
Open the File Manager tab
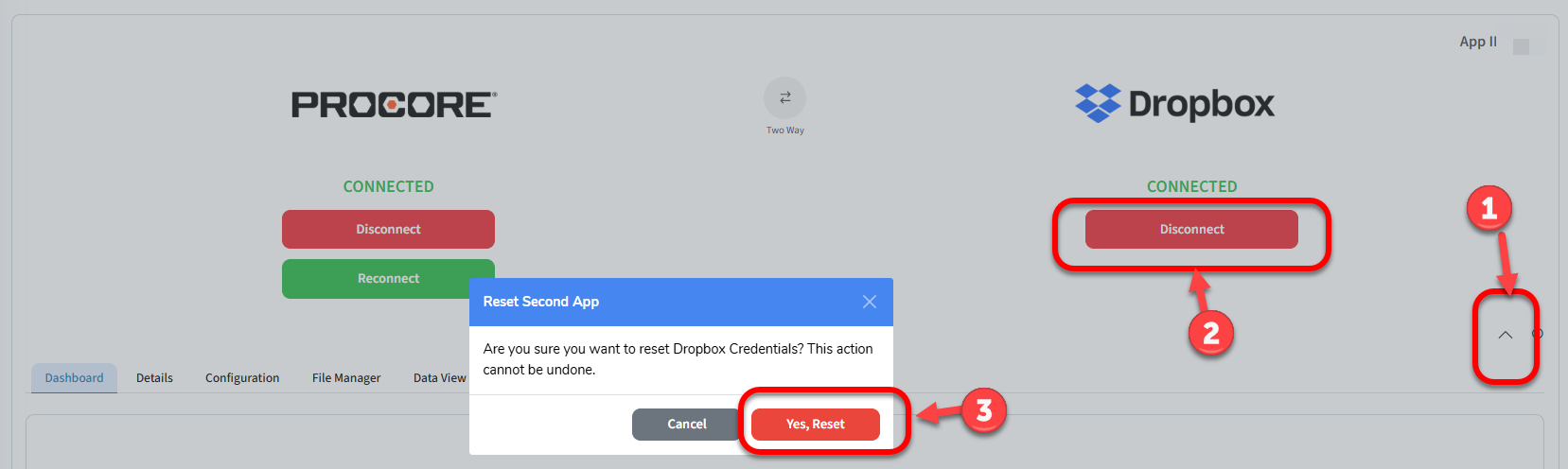346,378
